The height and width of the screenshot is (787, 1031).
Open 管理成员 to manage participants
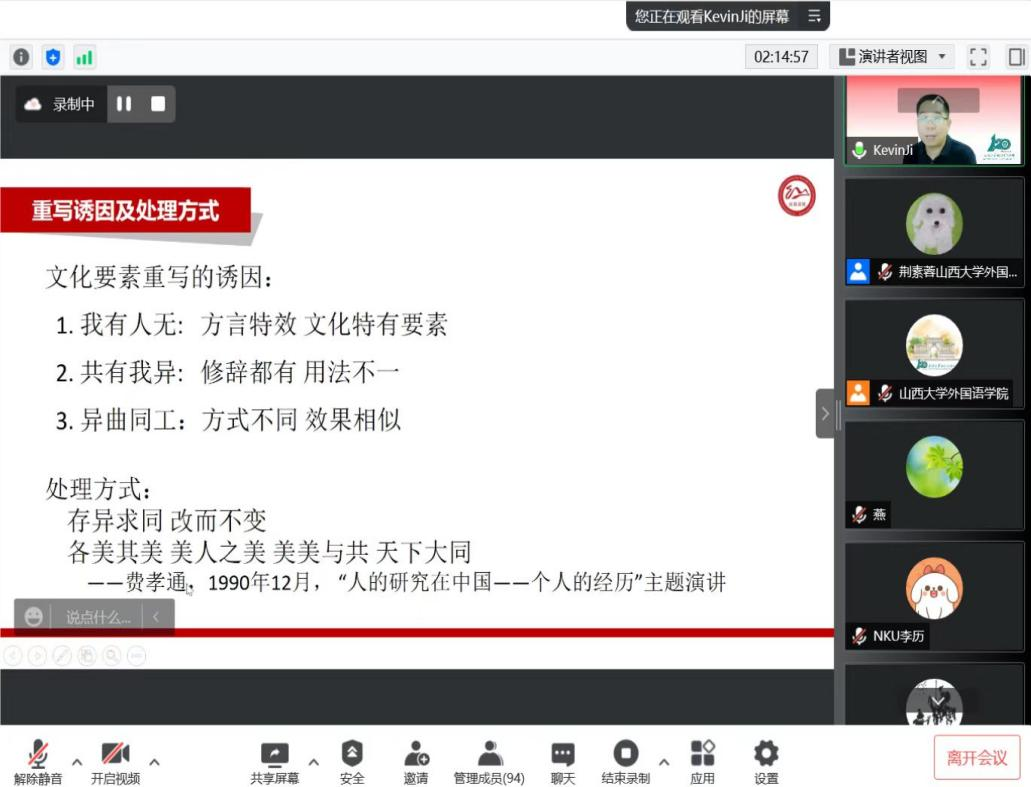coord(489,762)
